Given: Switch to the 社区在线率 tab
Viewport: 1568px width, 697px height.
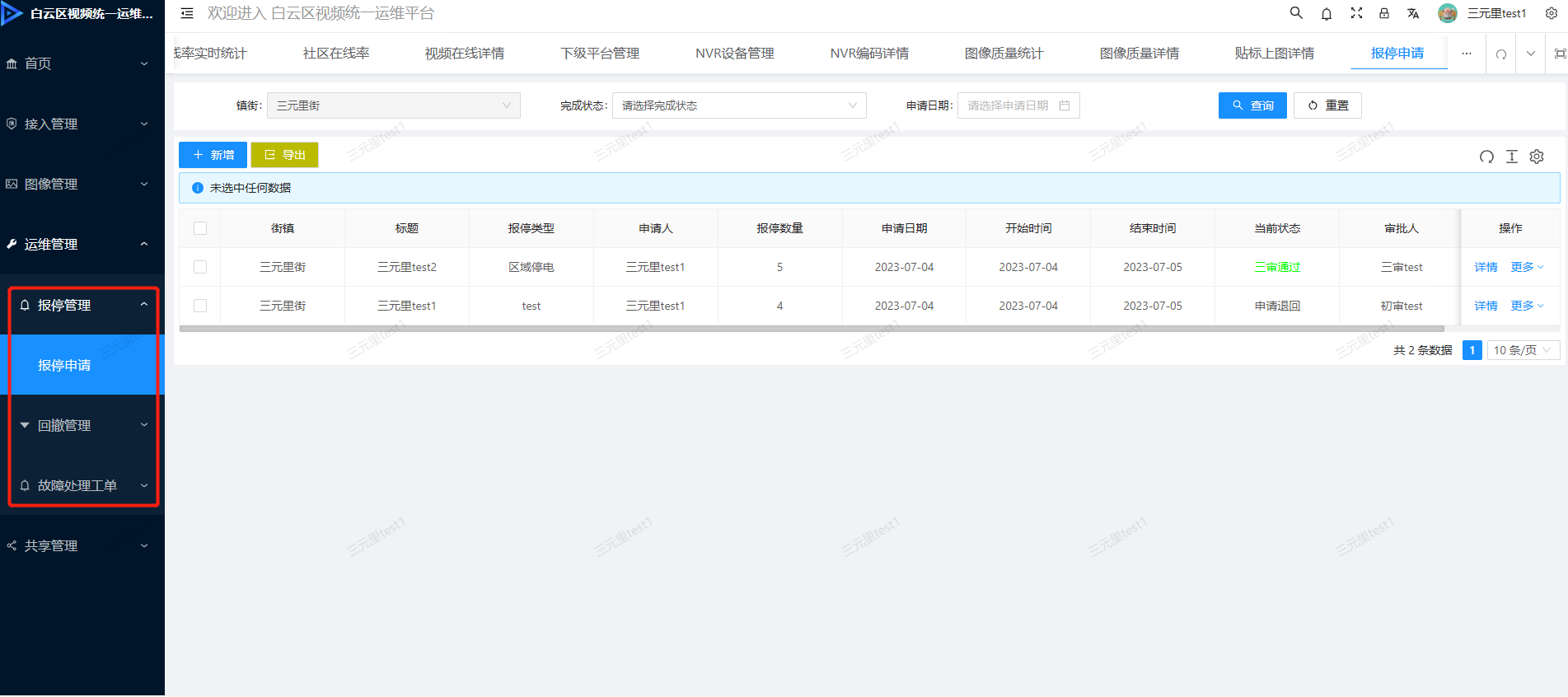Looking at the screenshot, I should coord(336,54).
